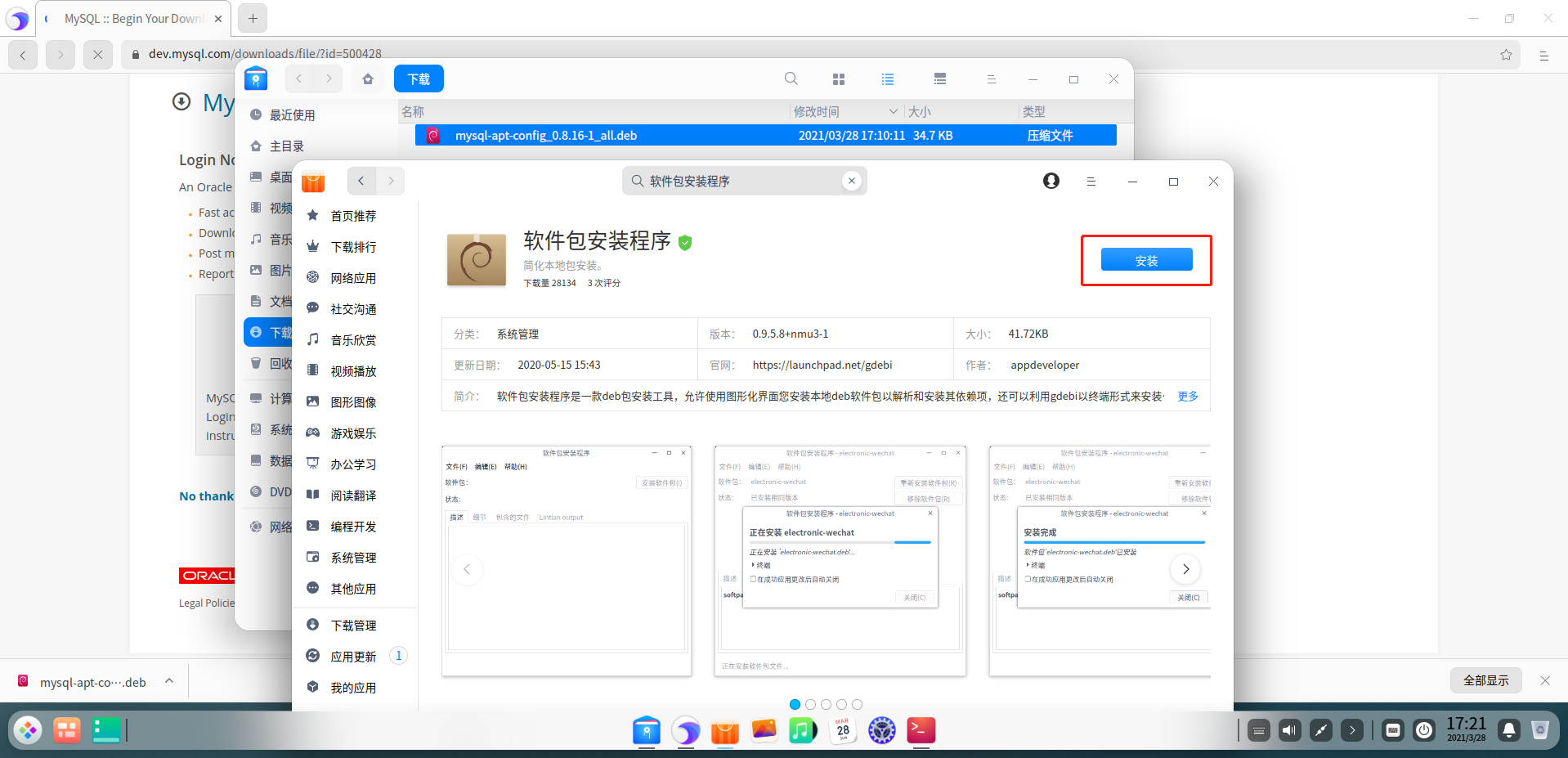The height and width of the screenshot is (758, 1568).
Task: Switch file manager to icon grid view
Action: [838, 79]
